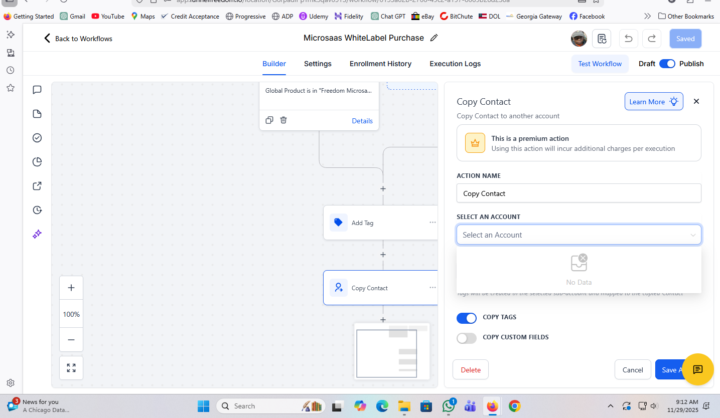
Task: Open the pie chart stats icon
Action: click(x=37, y=162)
